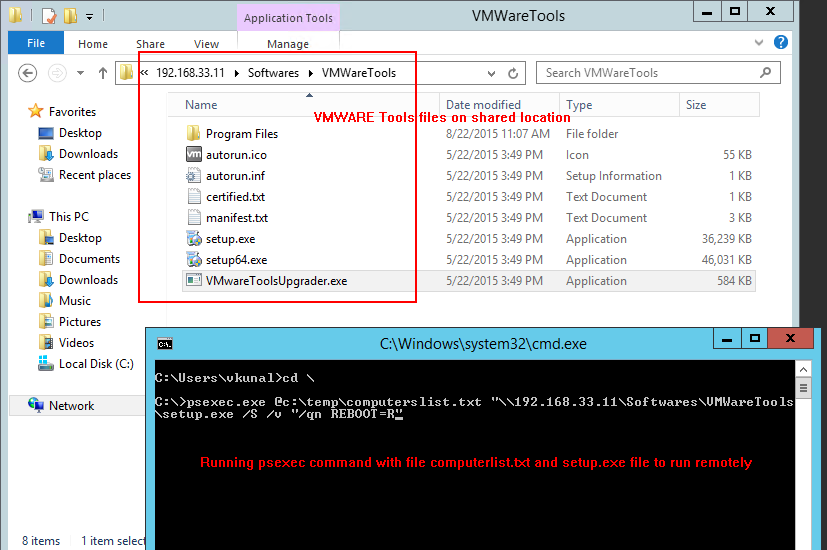Expand the ribbon with the chevron
Screen dimensions: 827x550
[x=759, y=43]
